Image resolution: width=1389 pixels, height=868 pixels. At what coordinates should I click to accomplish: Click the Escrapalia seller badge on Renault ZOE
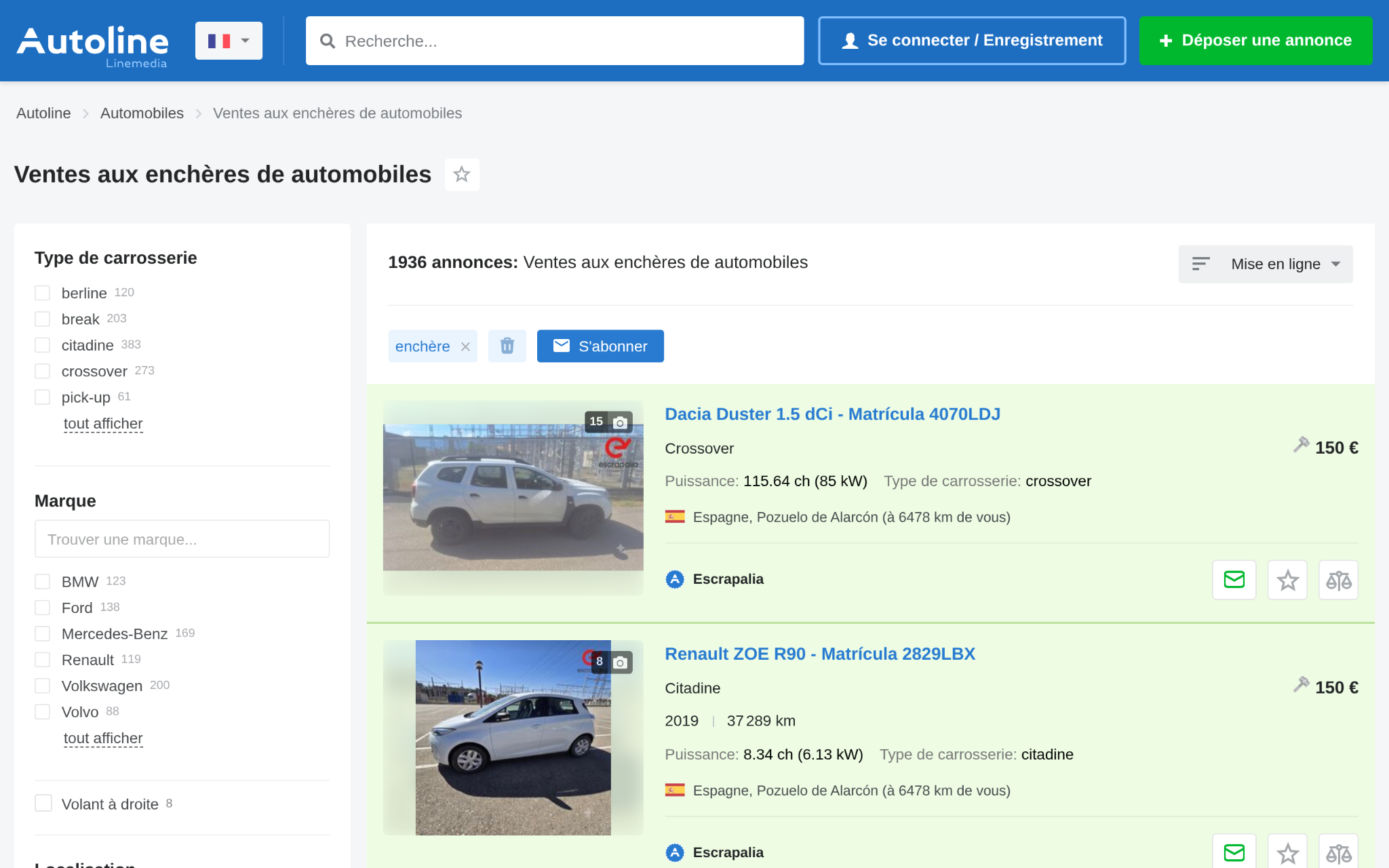[x=675, y=852]
